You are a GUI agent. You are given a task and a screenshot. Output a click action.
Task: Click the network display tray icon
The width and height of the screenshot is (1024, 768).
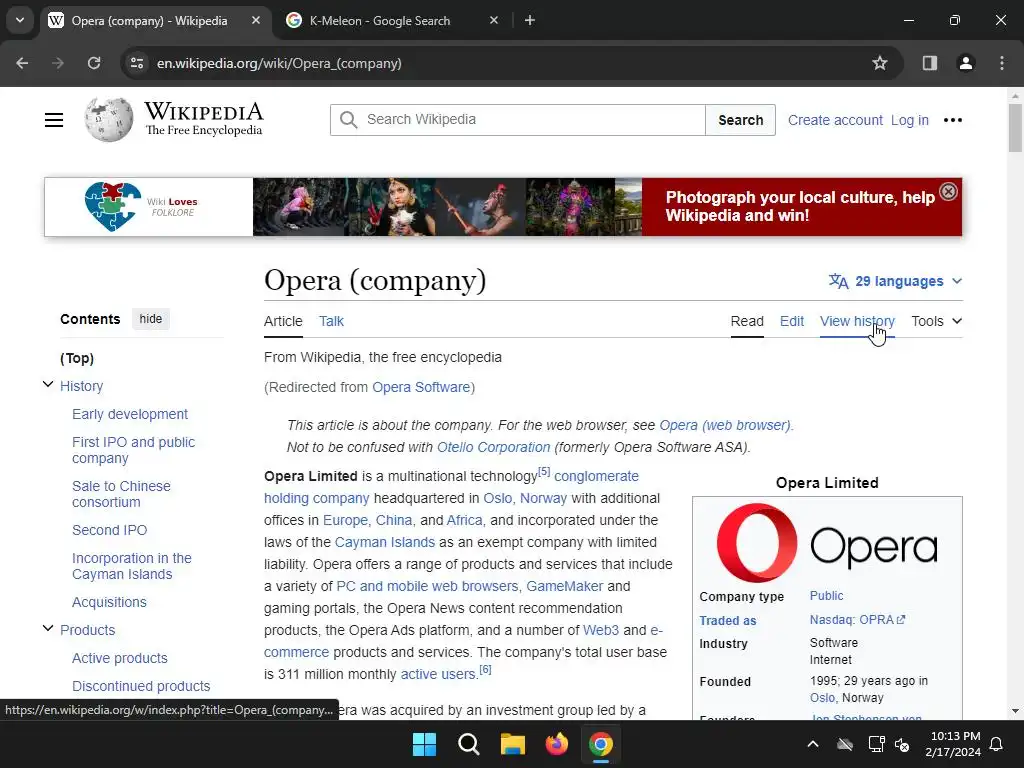pos(876,744)
